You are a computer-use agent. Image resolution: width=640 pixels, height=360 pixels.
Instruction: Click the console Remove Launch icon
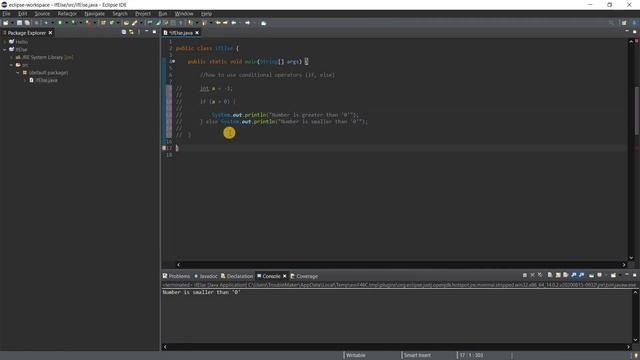coord(532,275)
